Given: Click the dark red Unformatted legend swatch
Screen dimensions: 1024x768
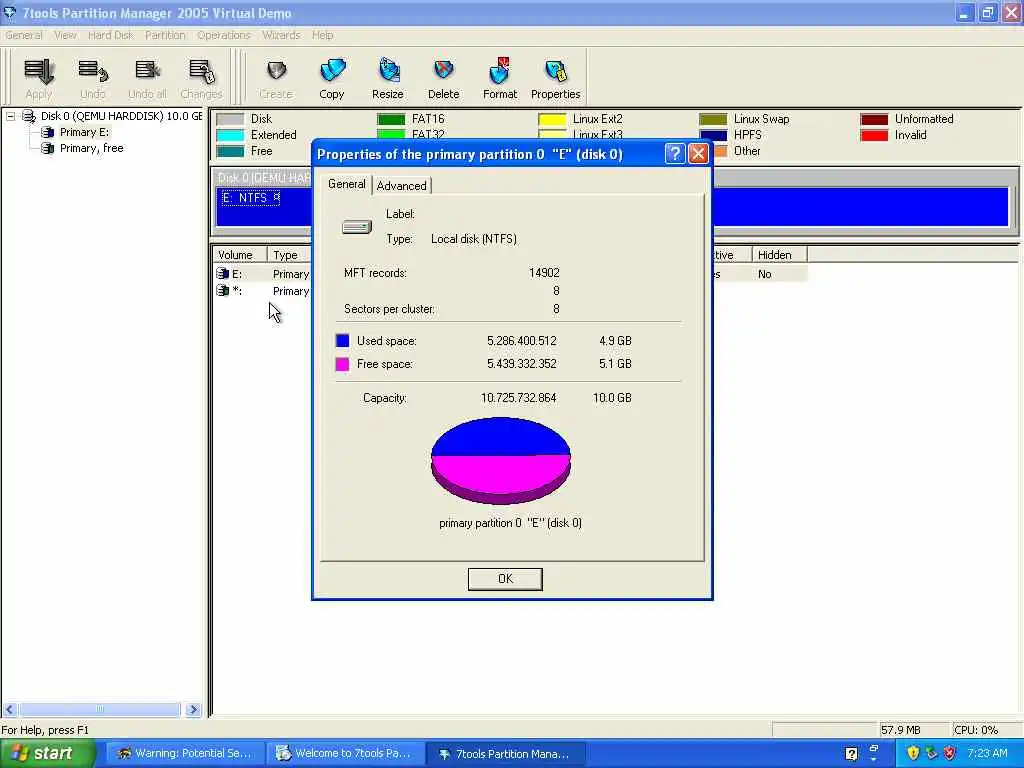Looking at the screenshot, I should pos(874,119).
